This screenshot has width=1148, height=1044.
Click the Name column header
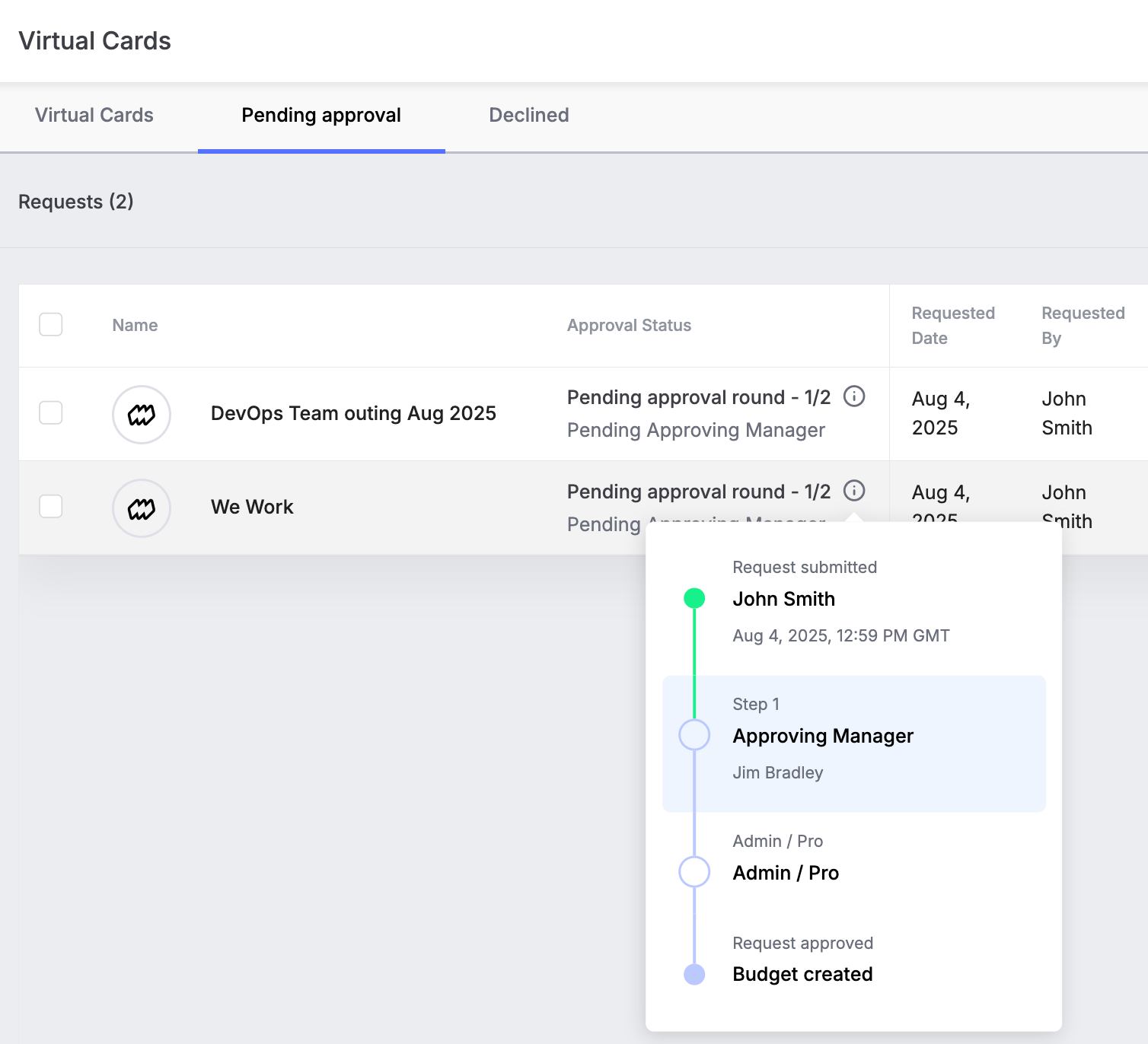click(136, 325)
